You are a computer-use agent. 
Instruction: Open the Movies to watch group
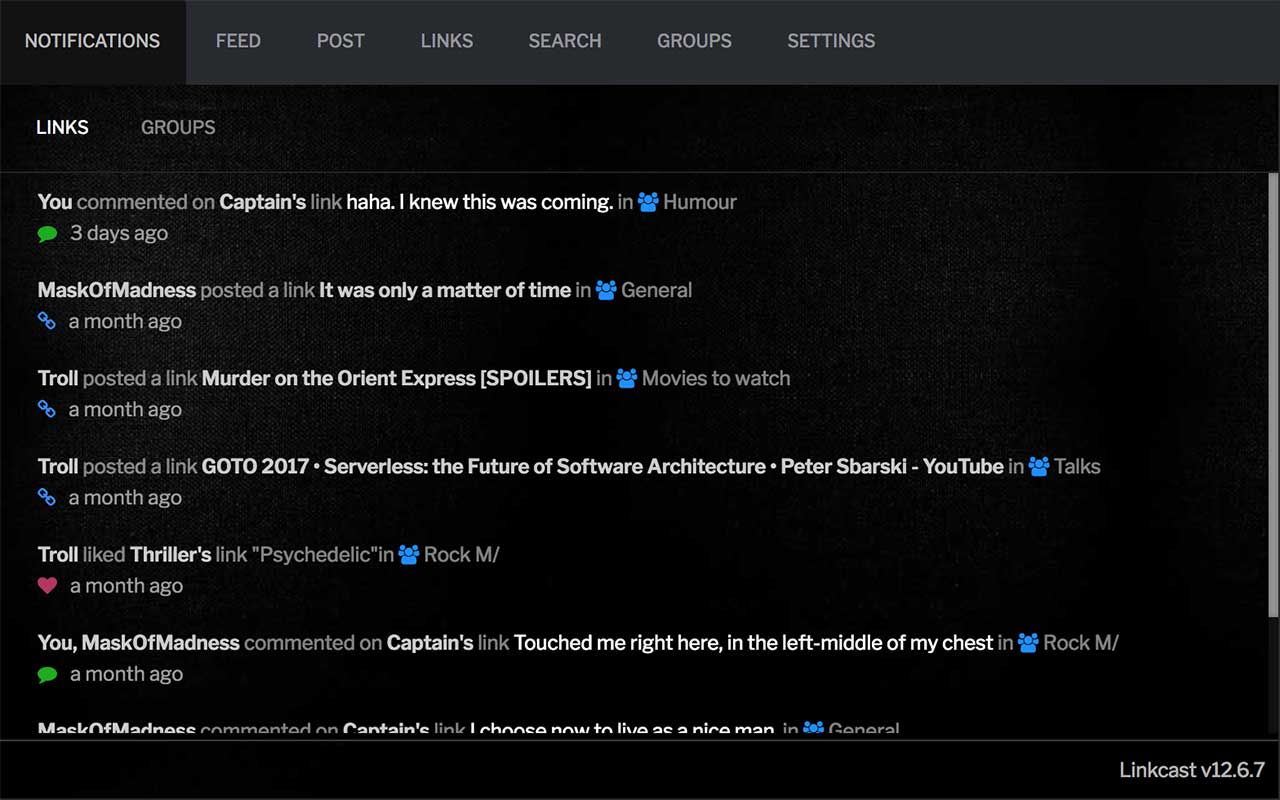(716, 378)
